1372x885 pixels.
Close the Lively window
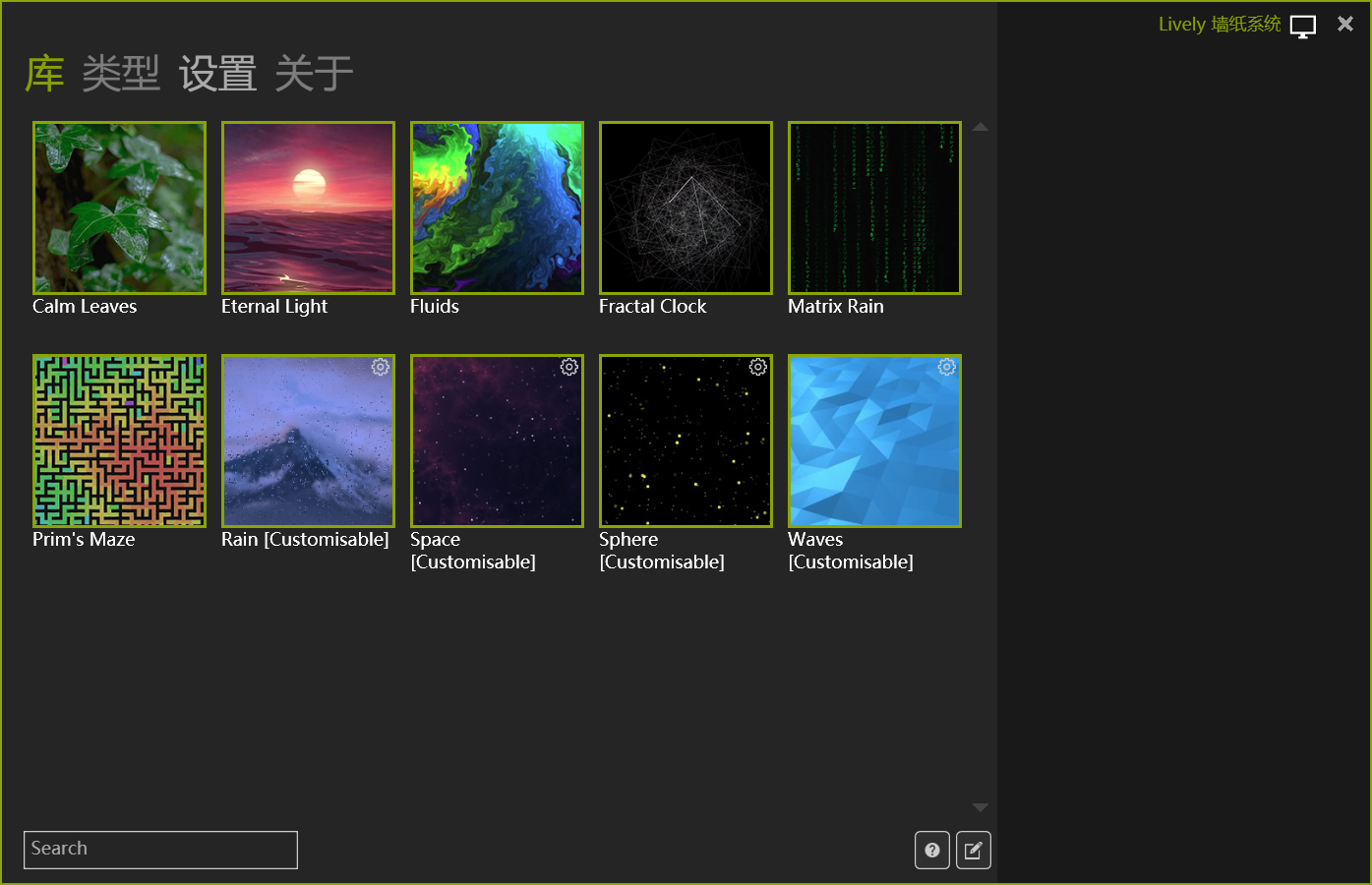tap(1345, 25)
